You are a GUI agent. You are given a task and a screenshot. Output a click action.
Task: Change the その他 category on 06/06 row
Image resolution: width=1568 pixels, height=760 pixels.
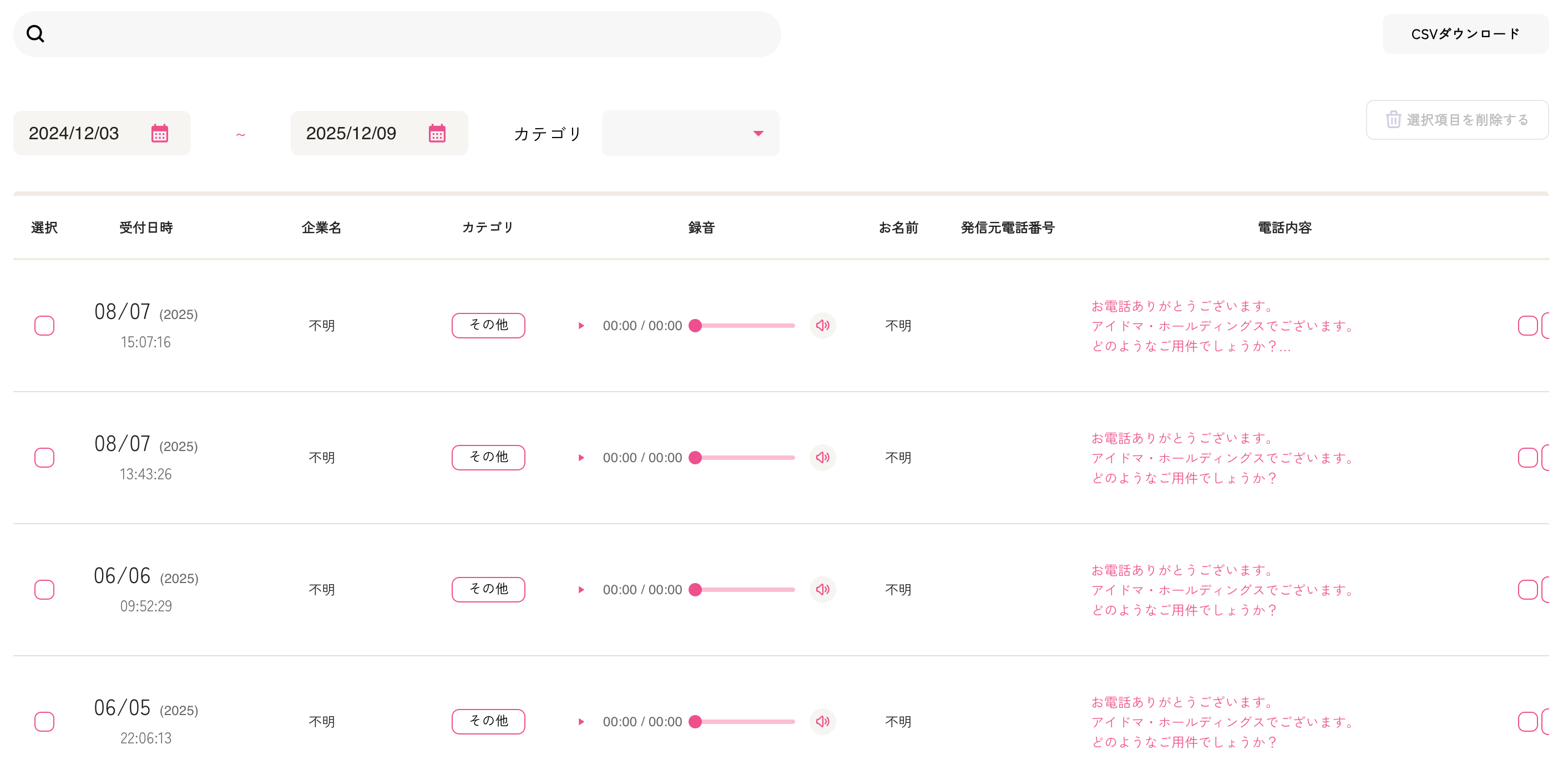(x=488, y=590)
